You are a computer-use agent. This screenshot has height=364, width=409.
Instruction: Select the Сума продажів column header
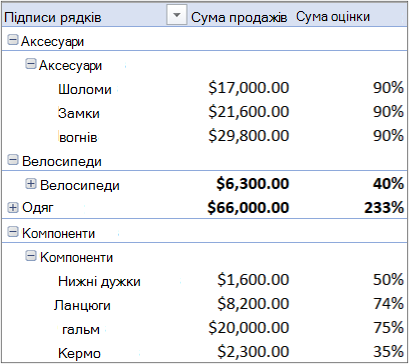coord(239,17)
